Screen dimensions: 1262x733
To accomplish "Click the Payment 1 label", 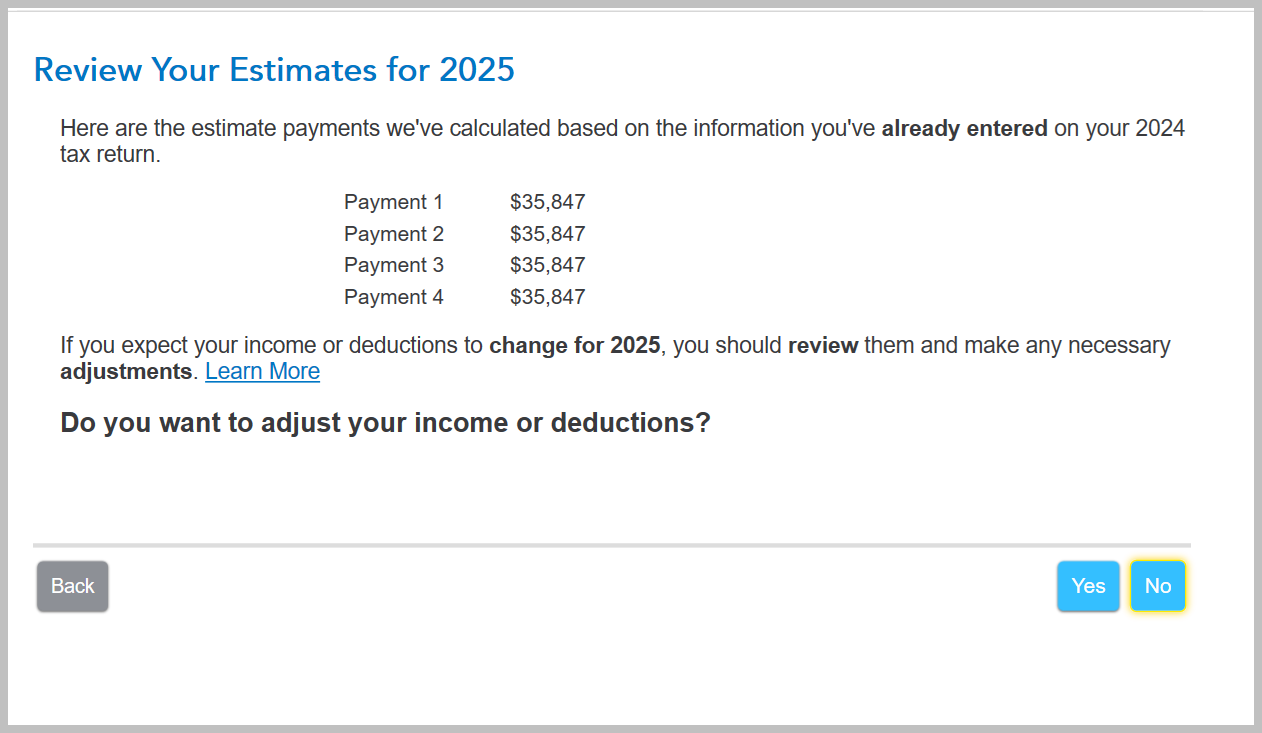I will pyautogui.click(x=393, y=202).
